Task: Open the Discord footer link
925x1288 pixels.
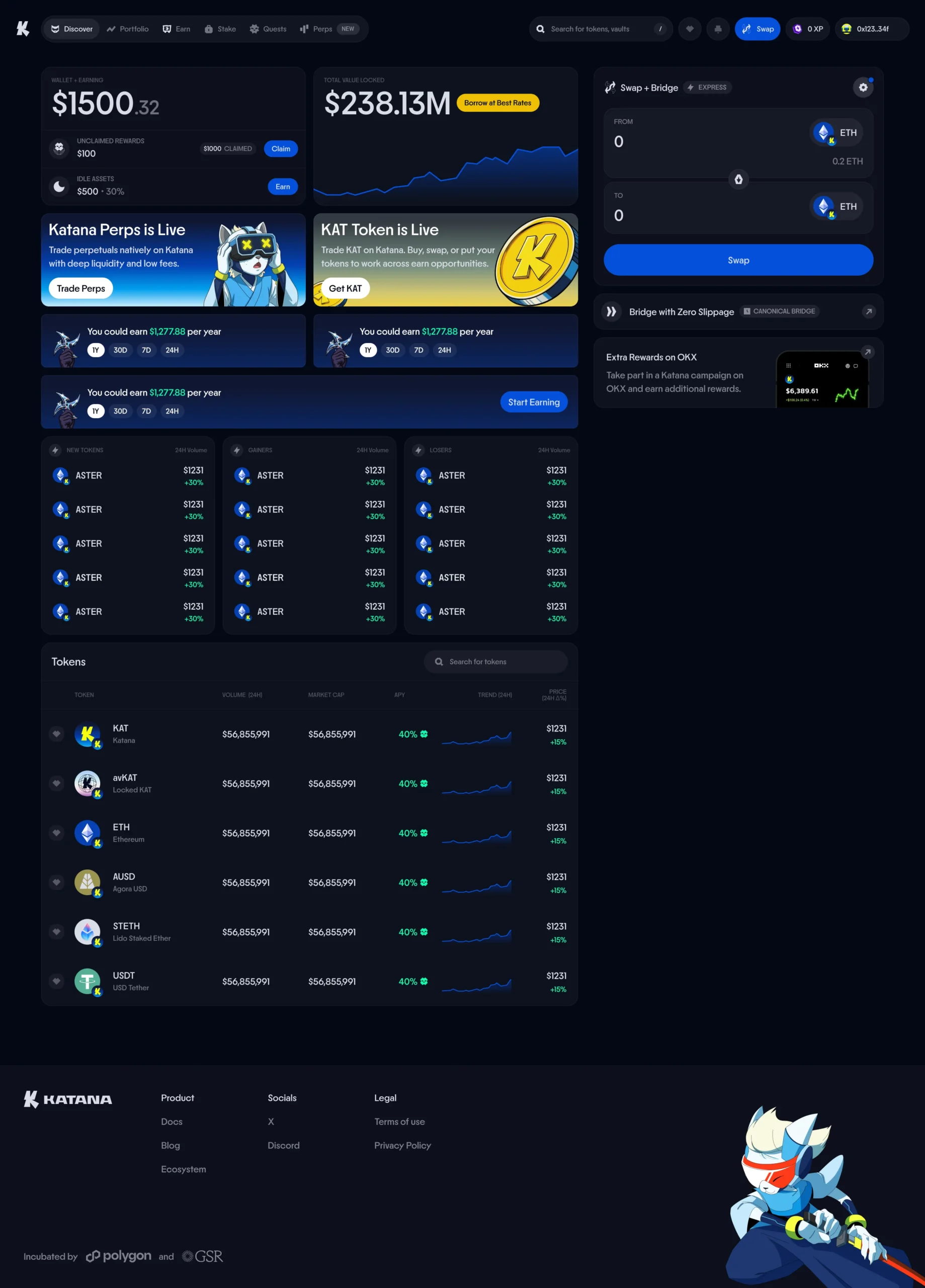Action: [283, 1146]
